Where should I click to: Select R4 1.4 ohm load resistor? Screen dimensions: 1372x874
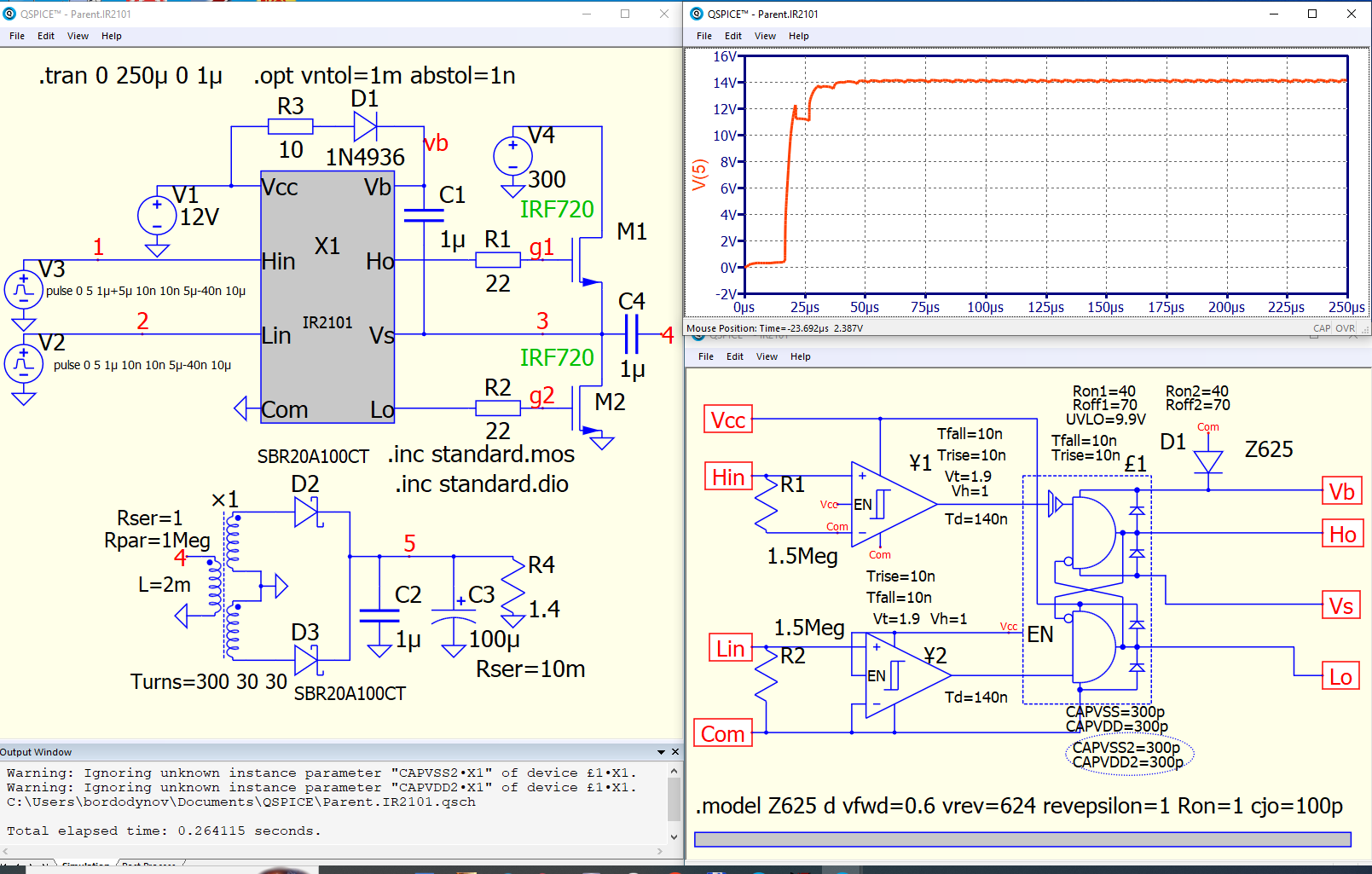coord(512,587)
